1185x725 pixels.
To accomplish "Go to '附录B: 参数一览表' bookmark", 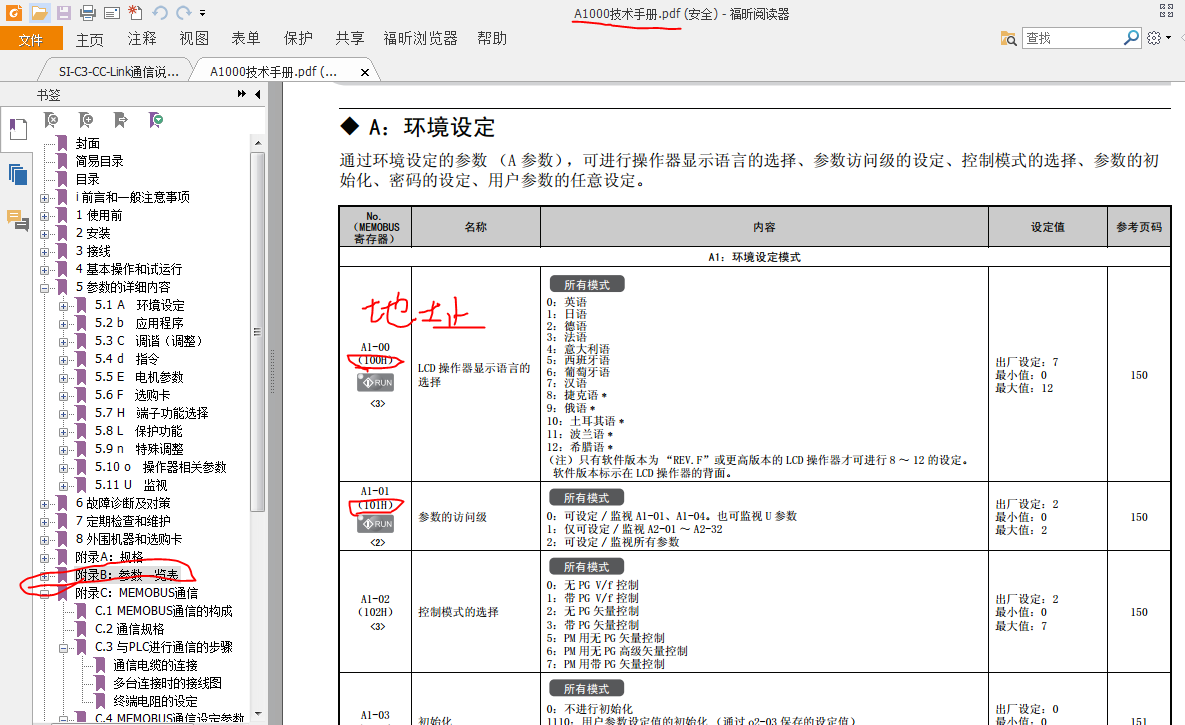I will coord(128,575).
